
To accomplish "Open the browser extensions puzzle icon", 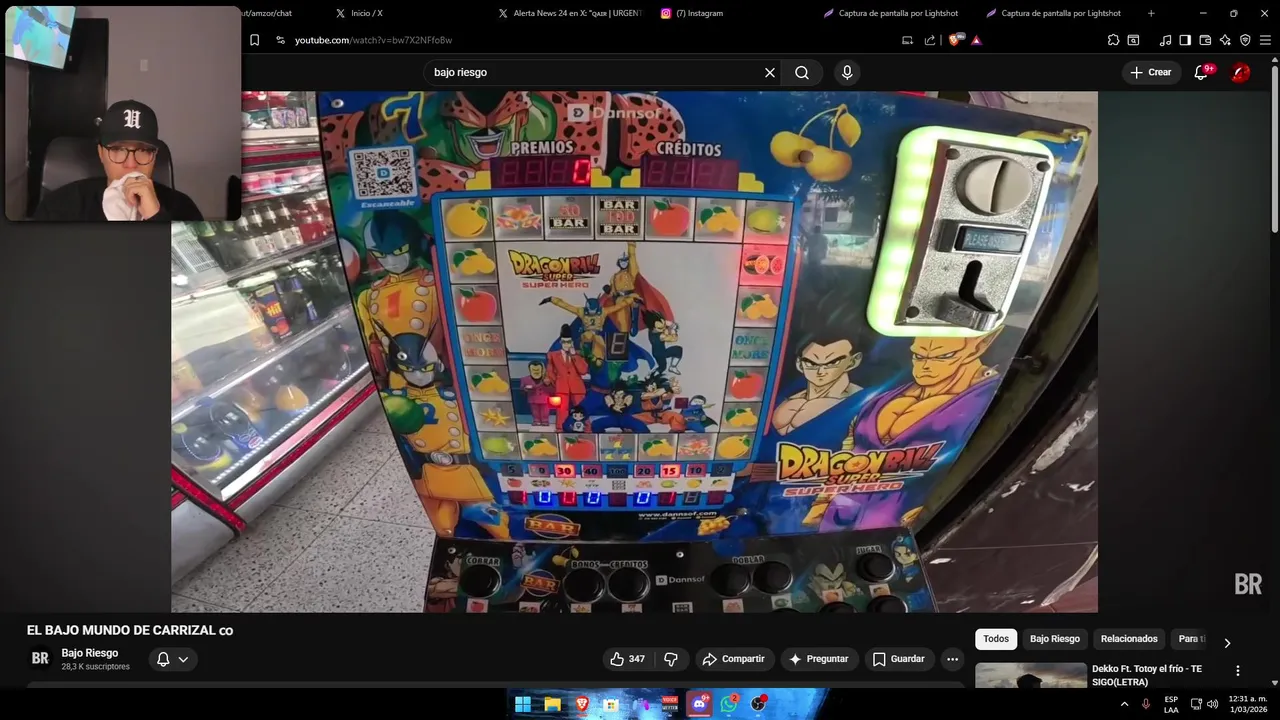I will [x=1113, y=40].
